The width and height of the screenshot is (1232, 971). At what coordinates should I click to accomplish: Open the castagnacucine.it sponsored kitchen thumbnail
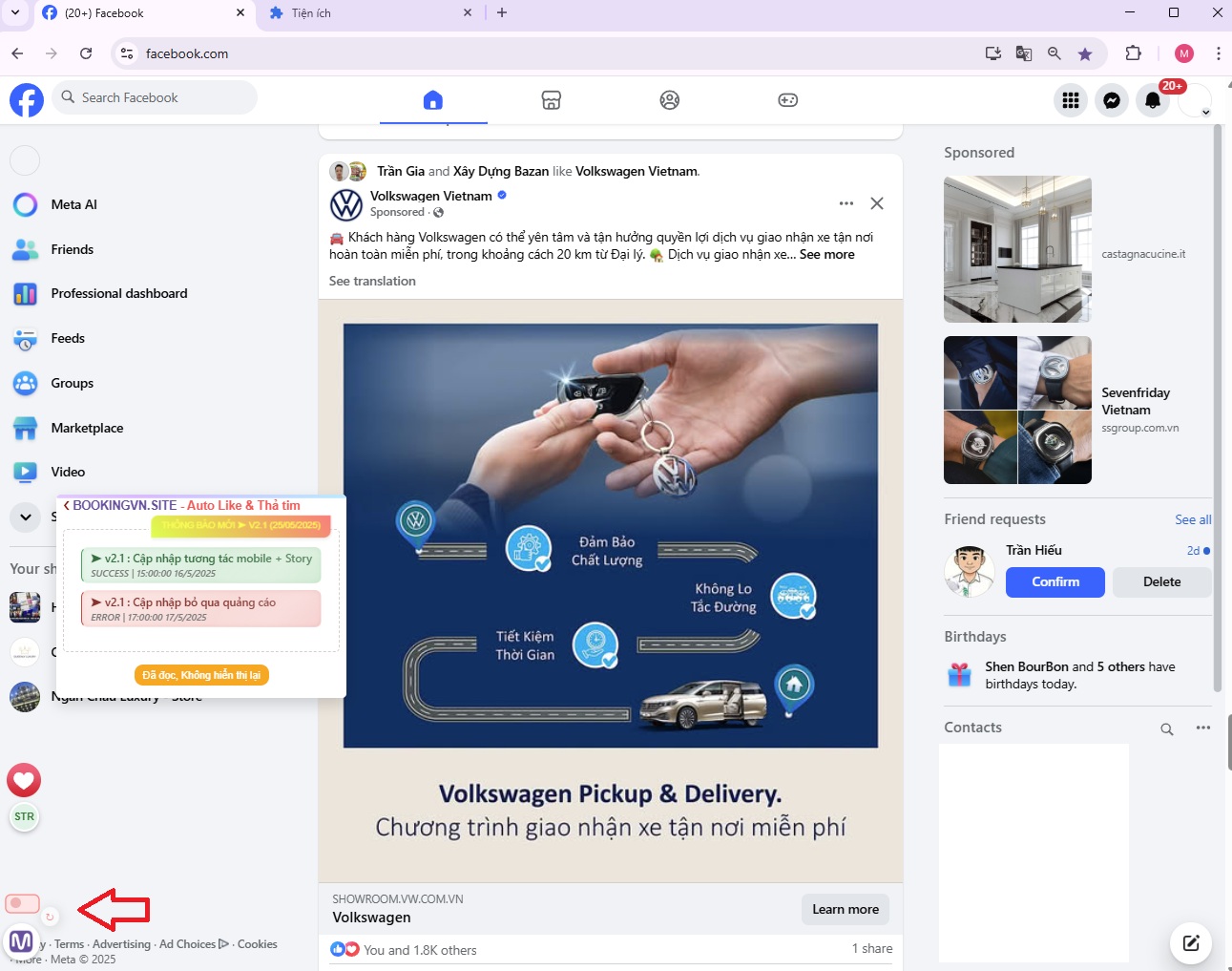click(1017, 249)
